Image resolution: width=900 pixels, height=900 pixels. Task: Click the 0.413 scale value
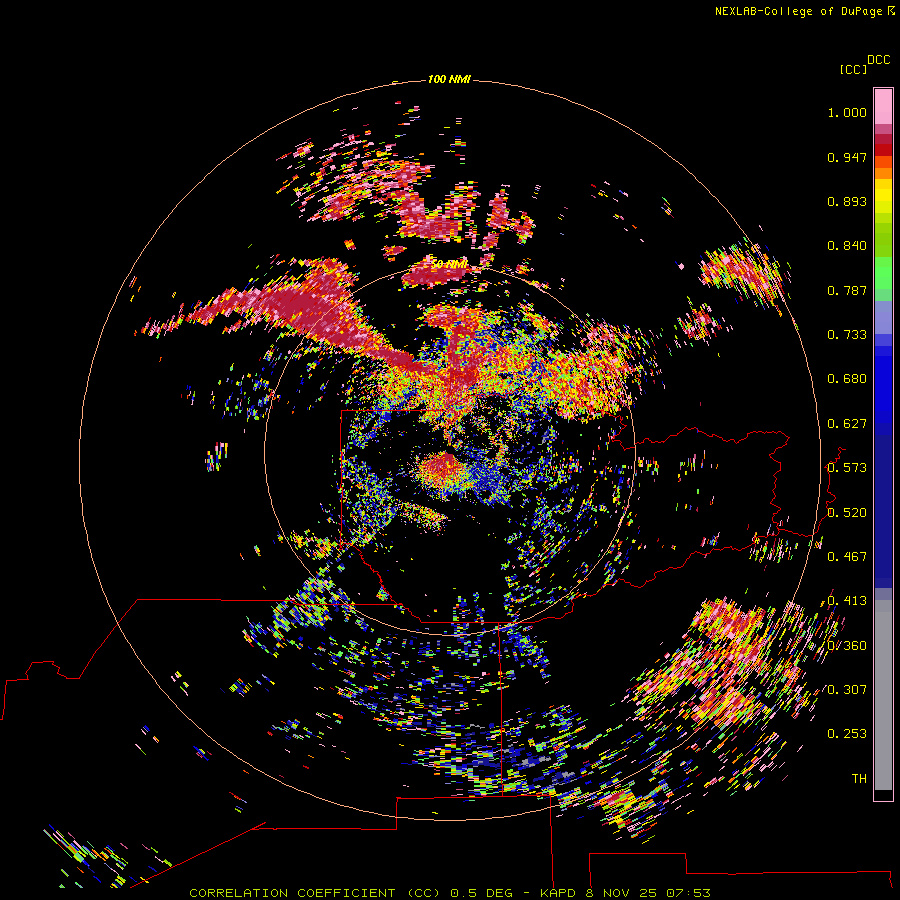(x=847, y=601)
